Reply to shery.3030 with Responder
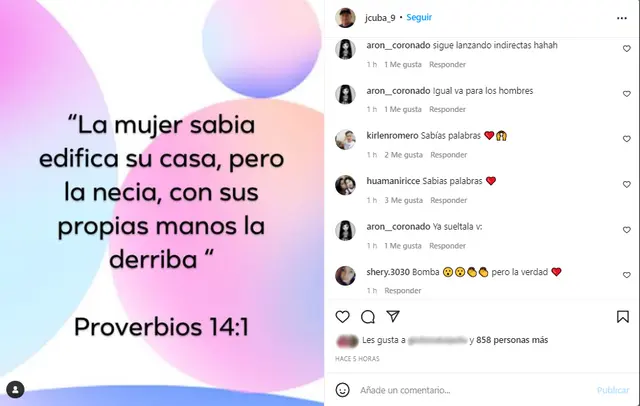The height and width of the screenshot is (406, 640). 402,291
